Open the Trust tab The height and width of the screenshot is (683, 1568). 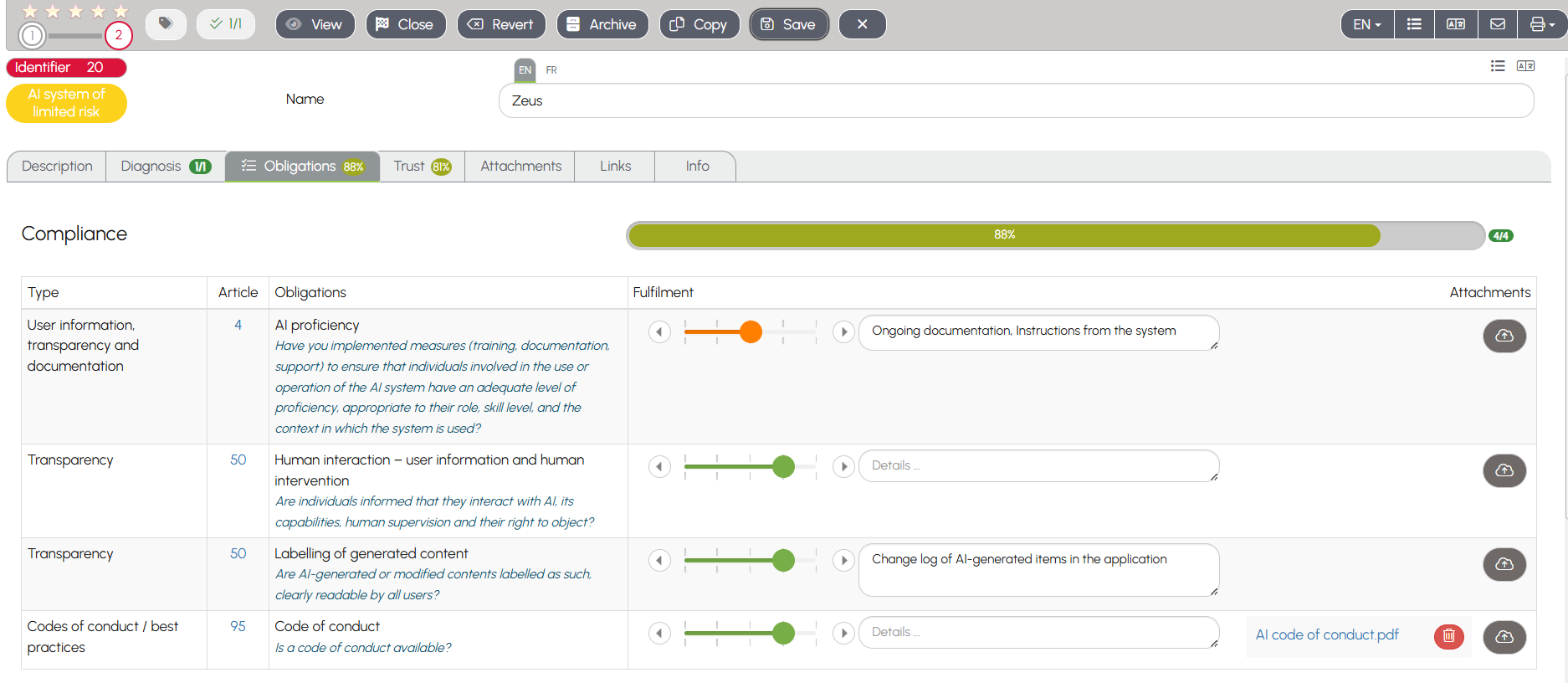[x=422, y=167]
